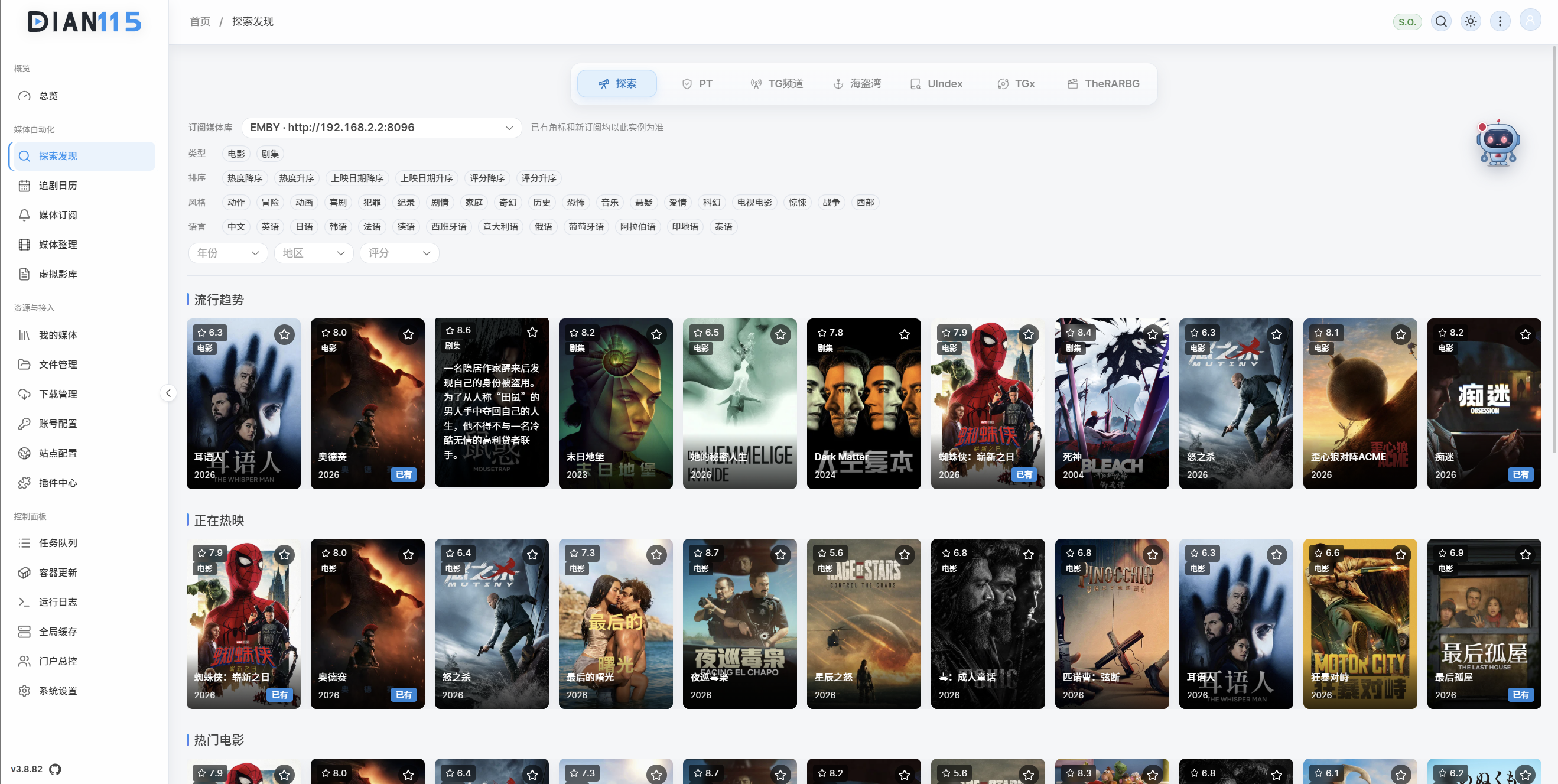Go to 追剧日历 calendar page
The width and height of the screenshot is (1558, 784).
pyautogui.click(x=82, y=186)
